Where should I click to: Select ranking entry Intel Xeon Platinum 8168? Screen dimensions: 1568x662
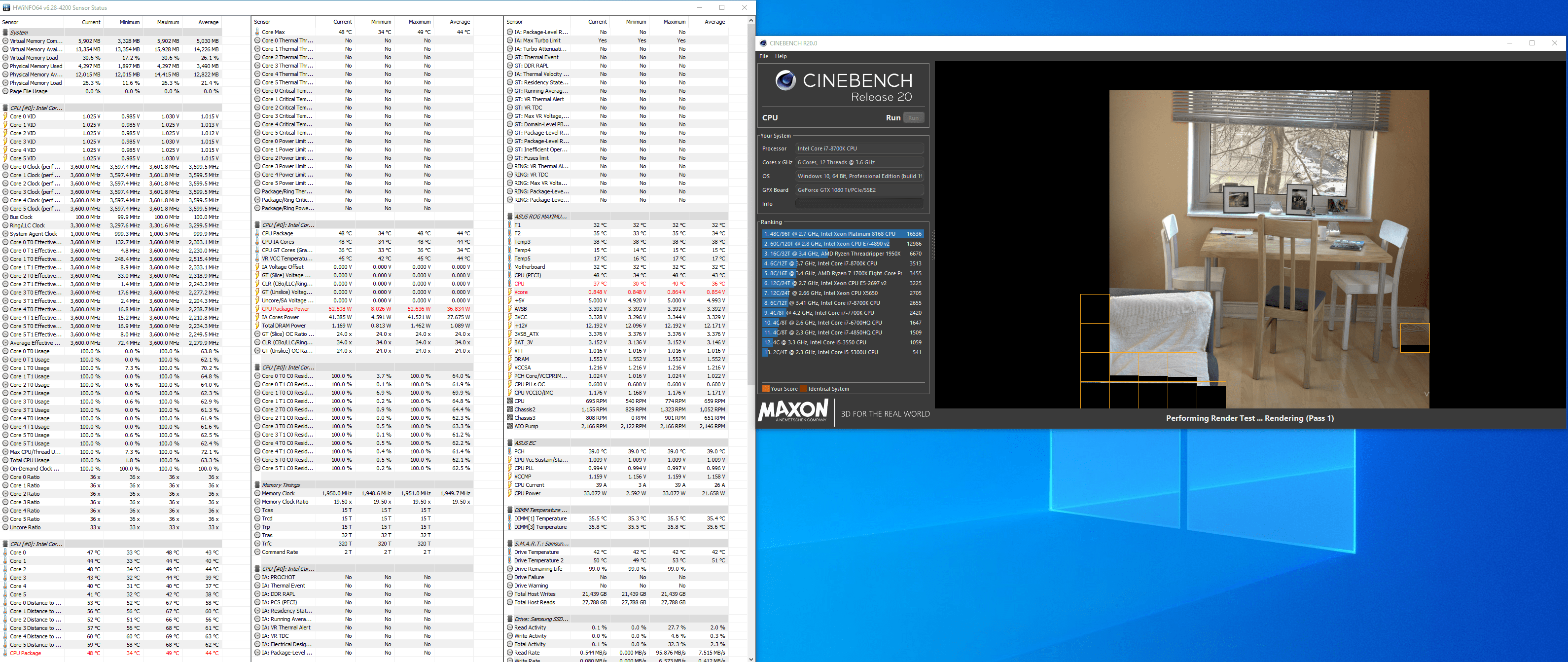(843, 234)
